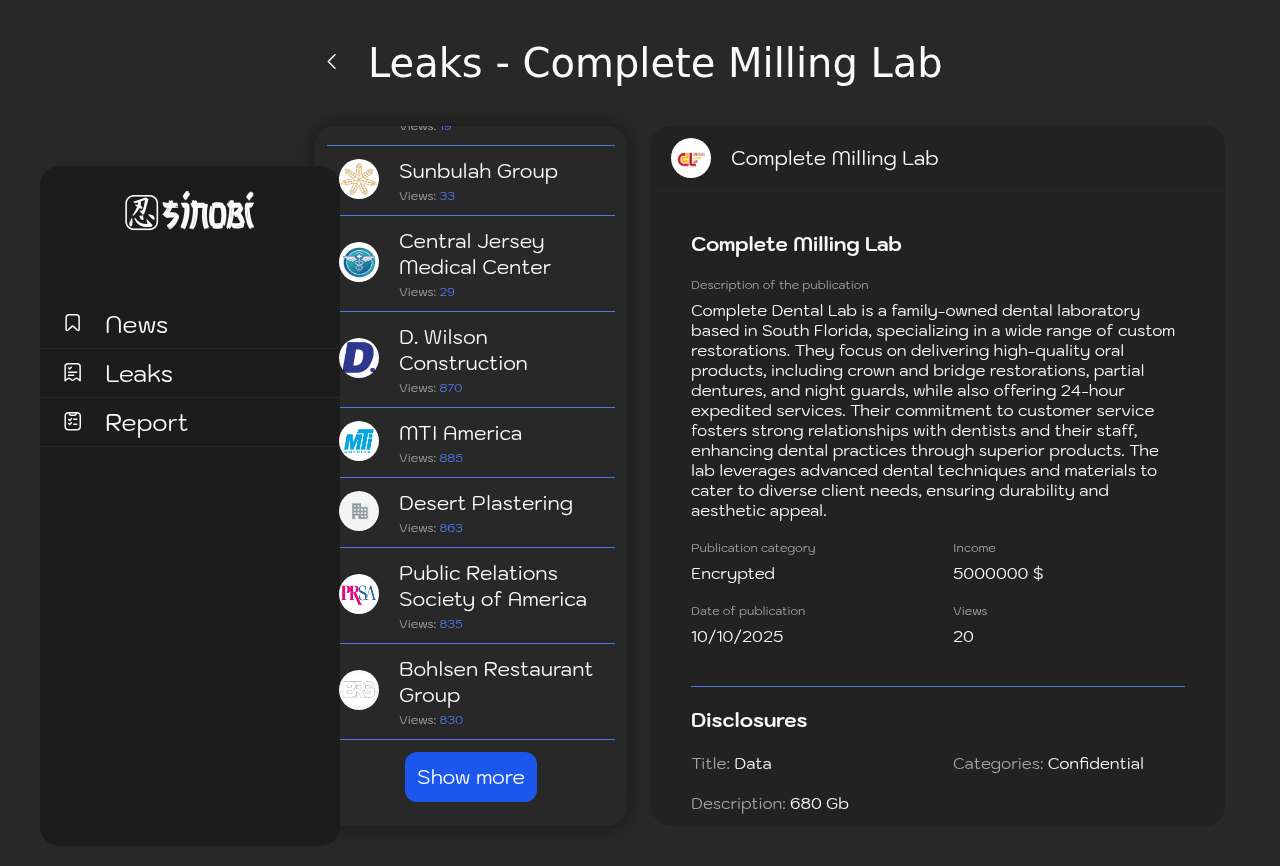This screenshot has height=866, width=1280.
Task: Open the Sunbulah Group entry title
Action: [x=478, y=171]
